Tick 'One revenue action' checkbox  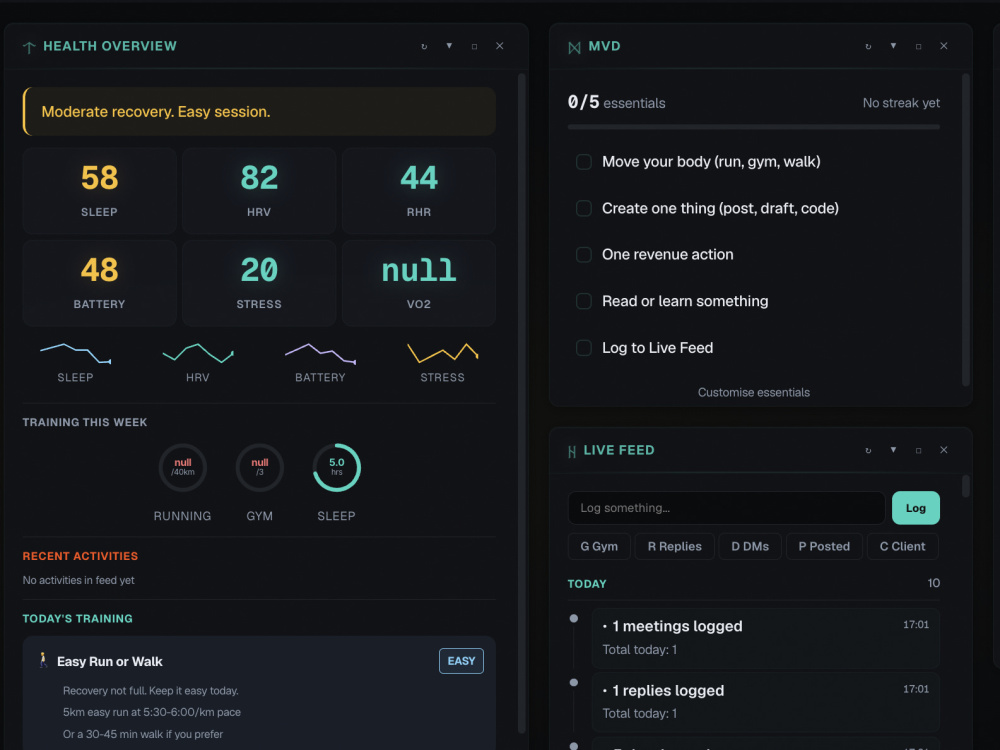point(584,254)
